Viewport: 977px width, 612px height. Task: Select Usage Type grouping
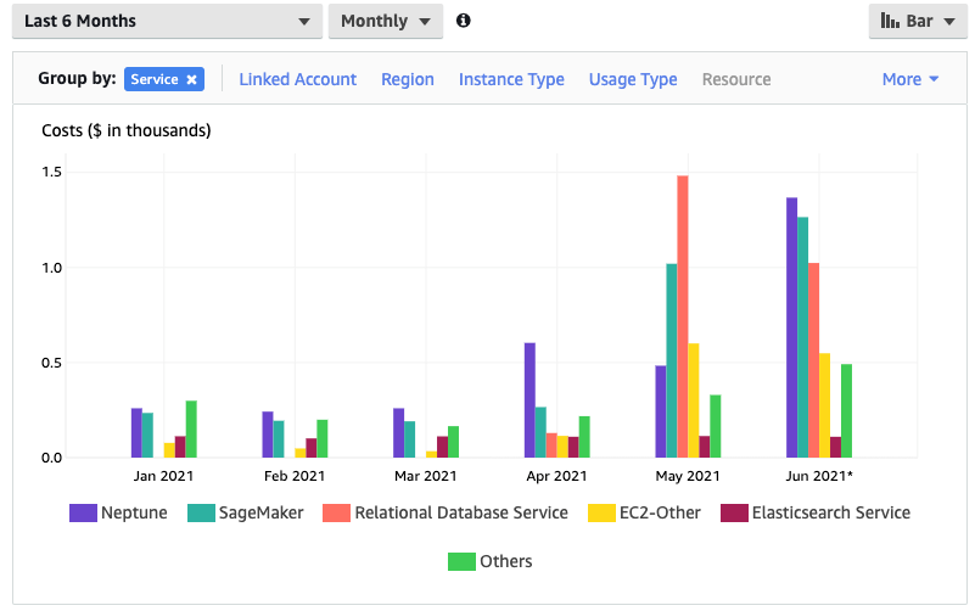click(x=632, y=80)
